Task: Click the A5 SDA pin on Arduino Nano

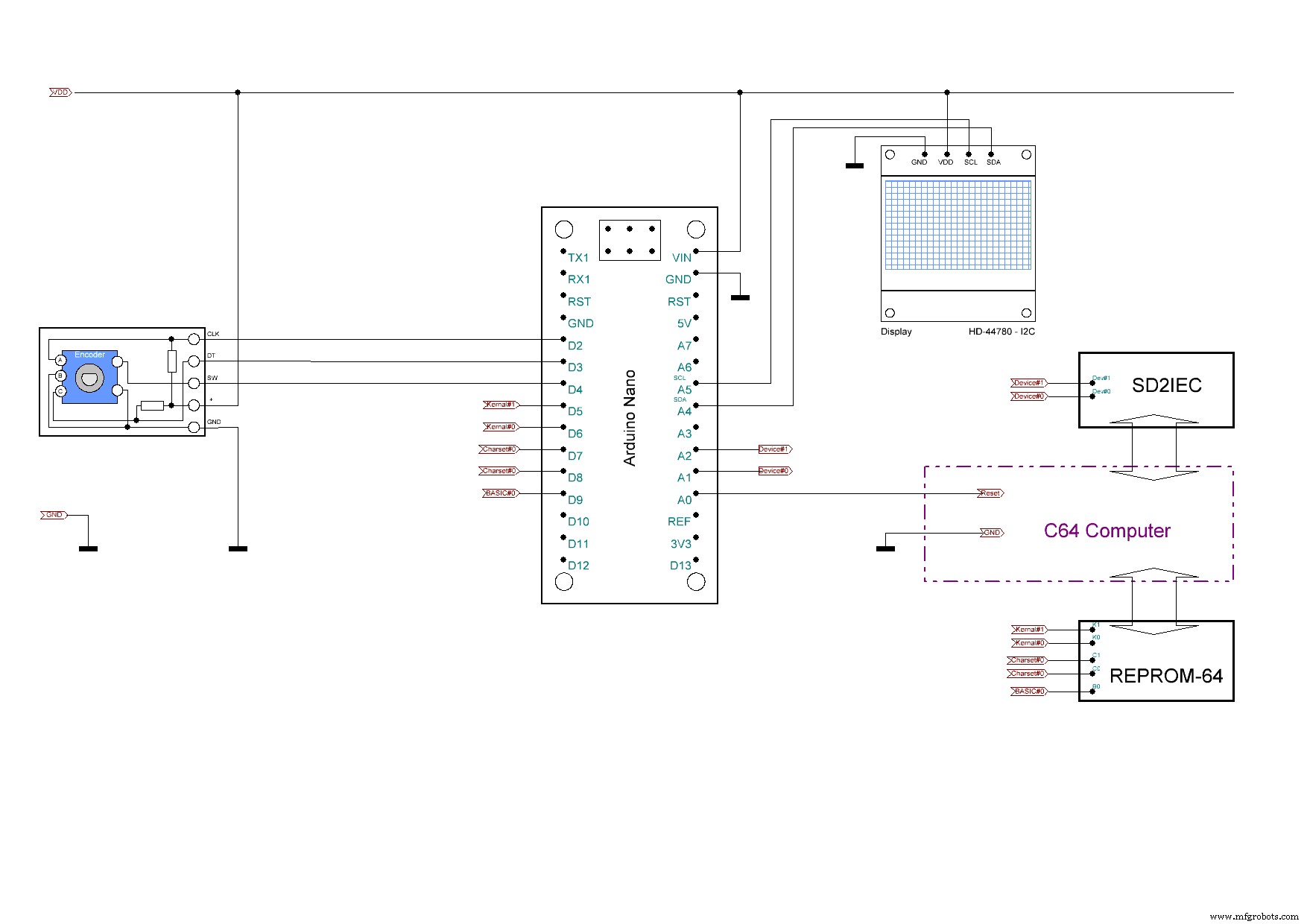Action: (686, 388)
